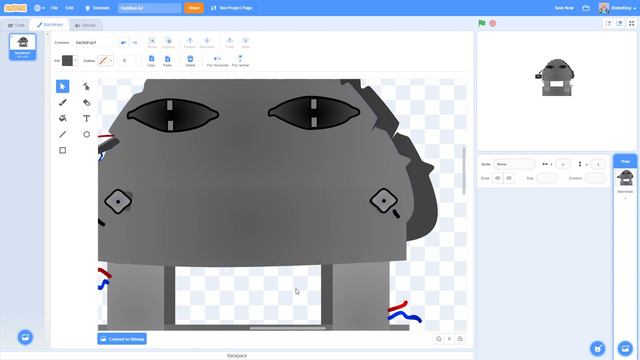Move selection Forward one layer
Image resolution: width=640 pixels, height=360 pixels.
tap(190, 42)
